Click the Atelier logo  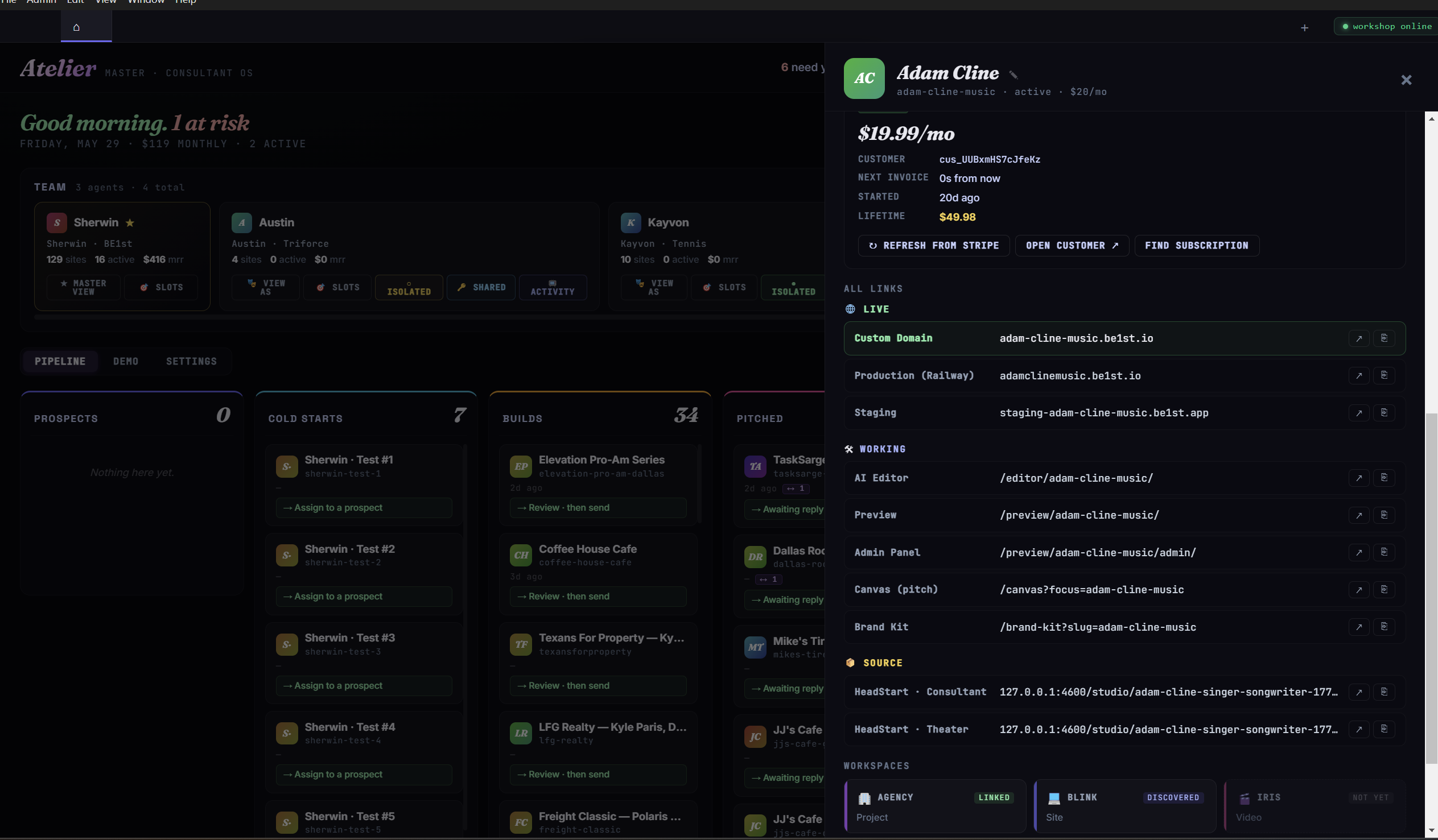coord(58,68)
